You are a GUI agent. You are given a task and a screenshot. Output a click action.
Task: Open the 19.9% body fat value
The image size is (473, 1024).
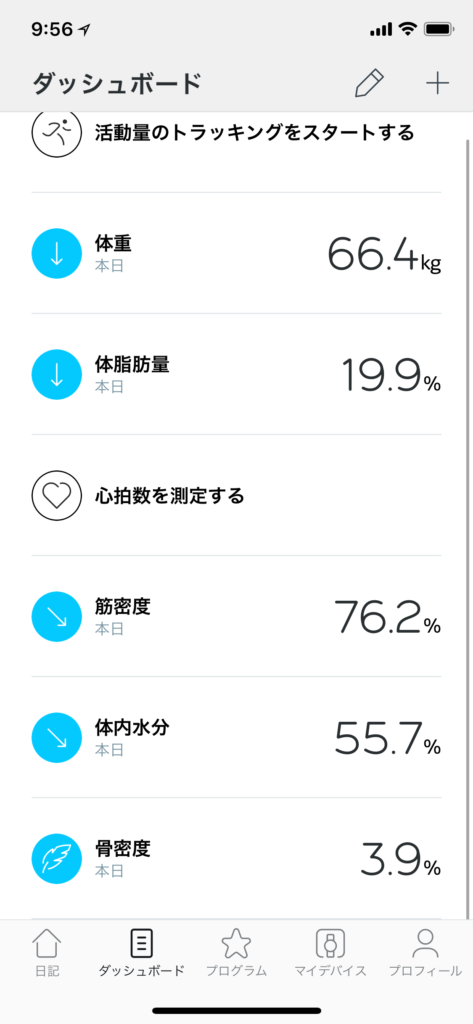tap(391, 375)
